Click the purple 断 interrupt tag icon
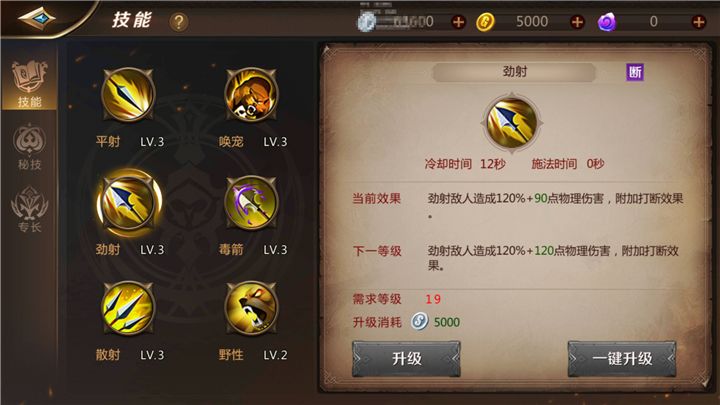The image size is (720, 405). click(635, 72)
